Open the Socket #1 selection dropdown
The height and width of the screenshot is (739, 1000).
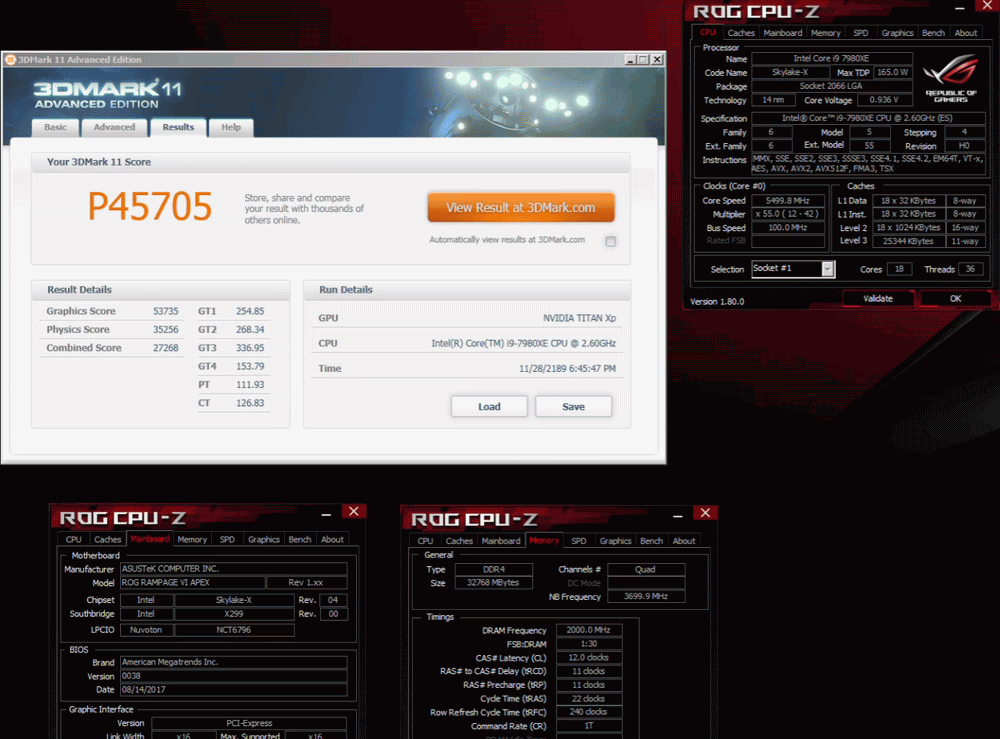tap(827, 269)
